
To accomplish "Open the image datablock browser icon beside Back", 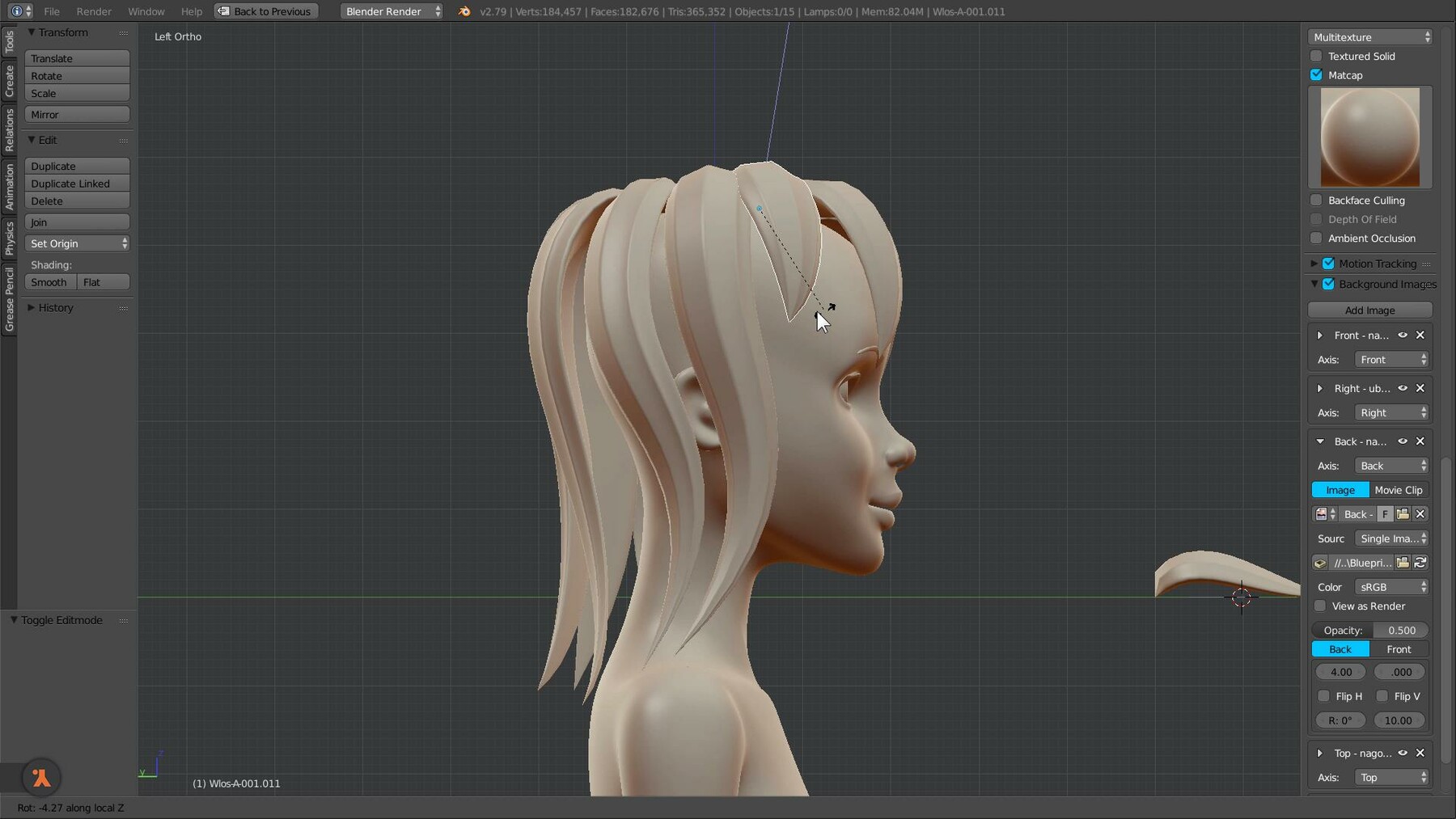I will [1322, 514].
